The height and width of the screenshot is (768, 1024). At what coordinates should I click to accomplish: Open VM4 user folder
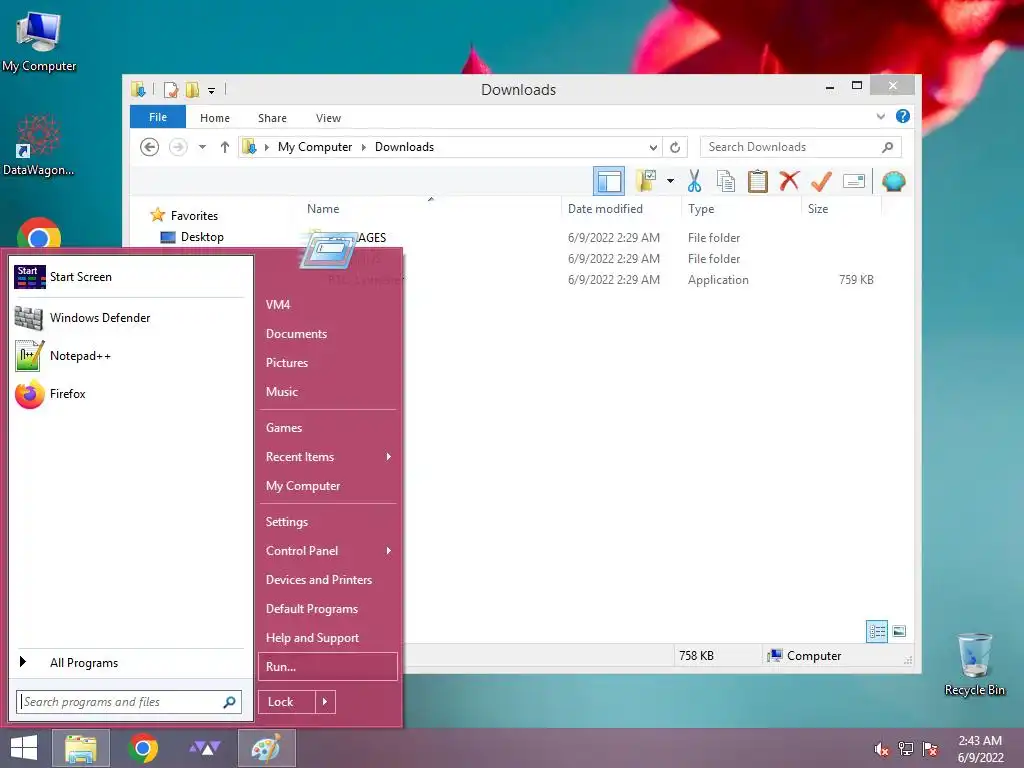pyautogui.click(x=327, y=304)
